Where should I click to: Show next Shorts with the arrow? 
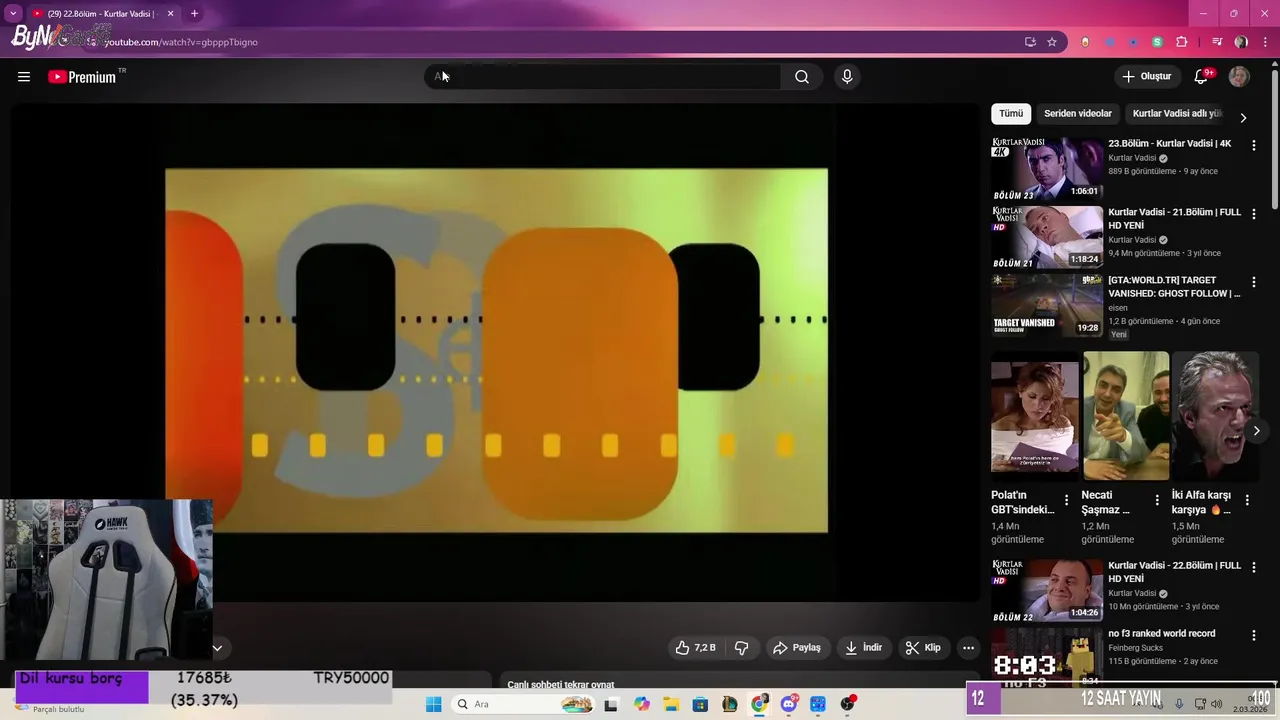[1256, 431]
